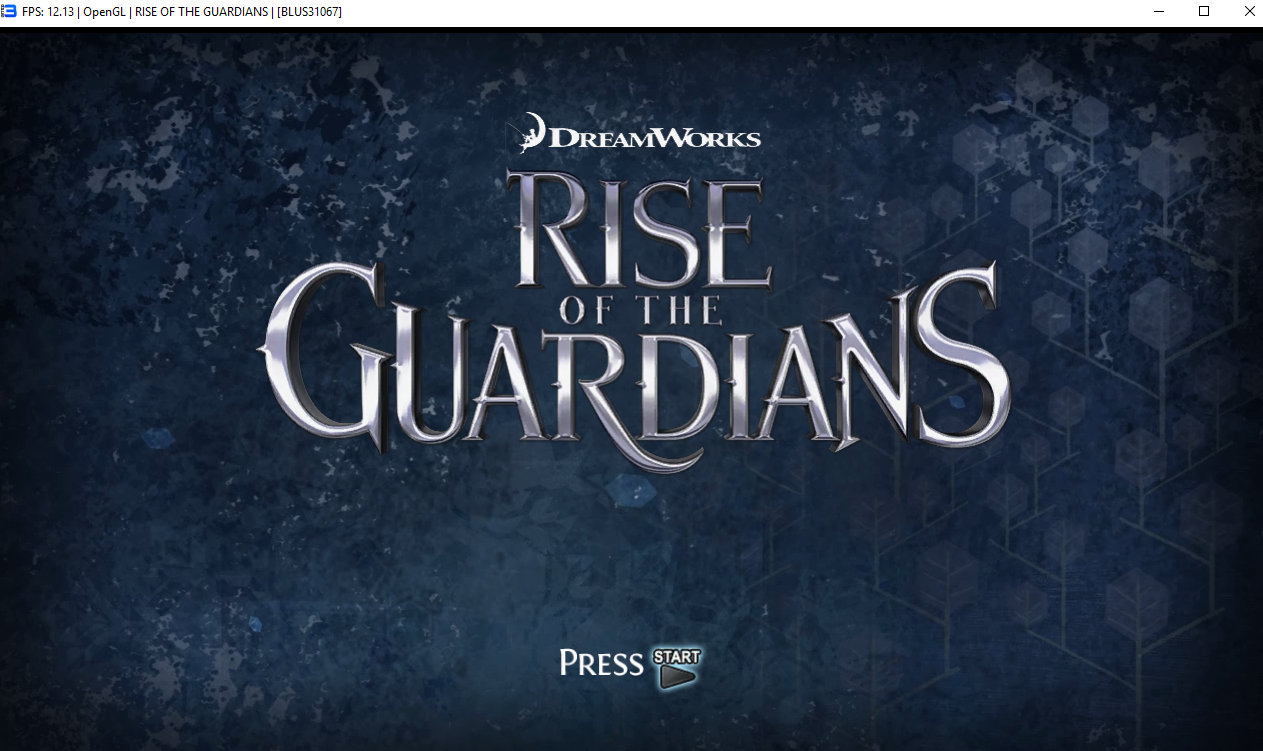1263x751 pixels.
Task: Click the RPCS3 app icon in title bar
Action: pos(10,12)
